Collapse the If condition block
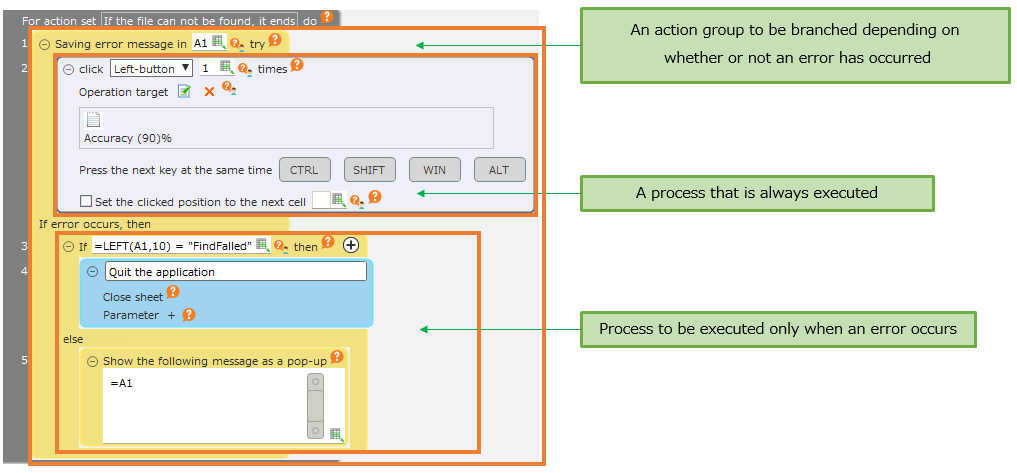Viewport: 1017px width, 473px height. tap(68, 246)
